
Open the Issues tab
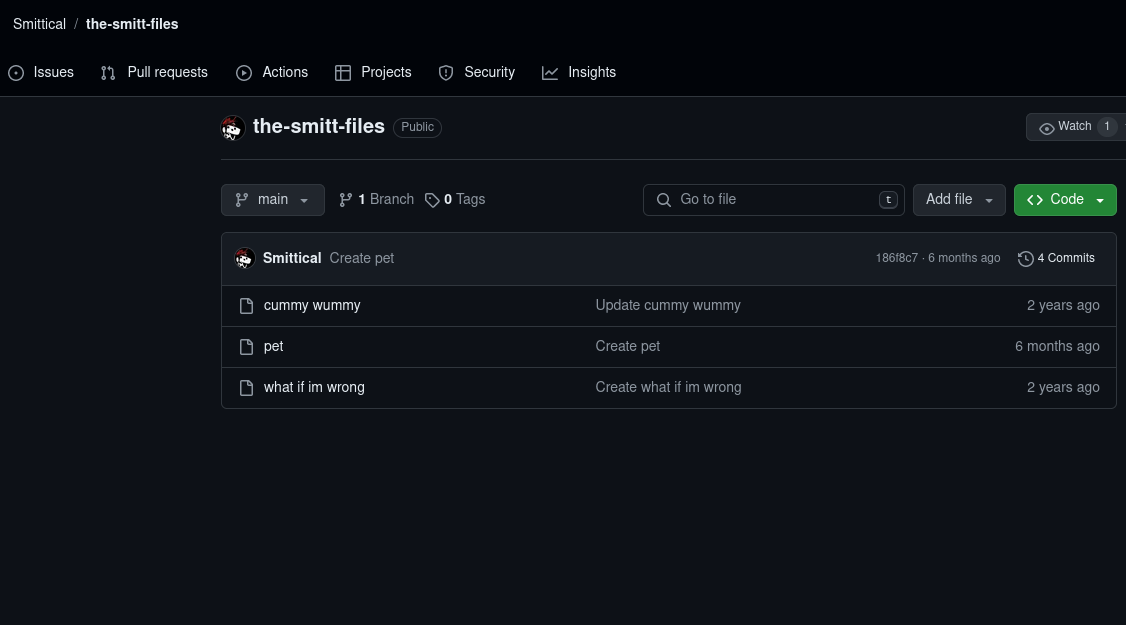click(41, 73)
